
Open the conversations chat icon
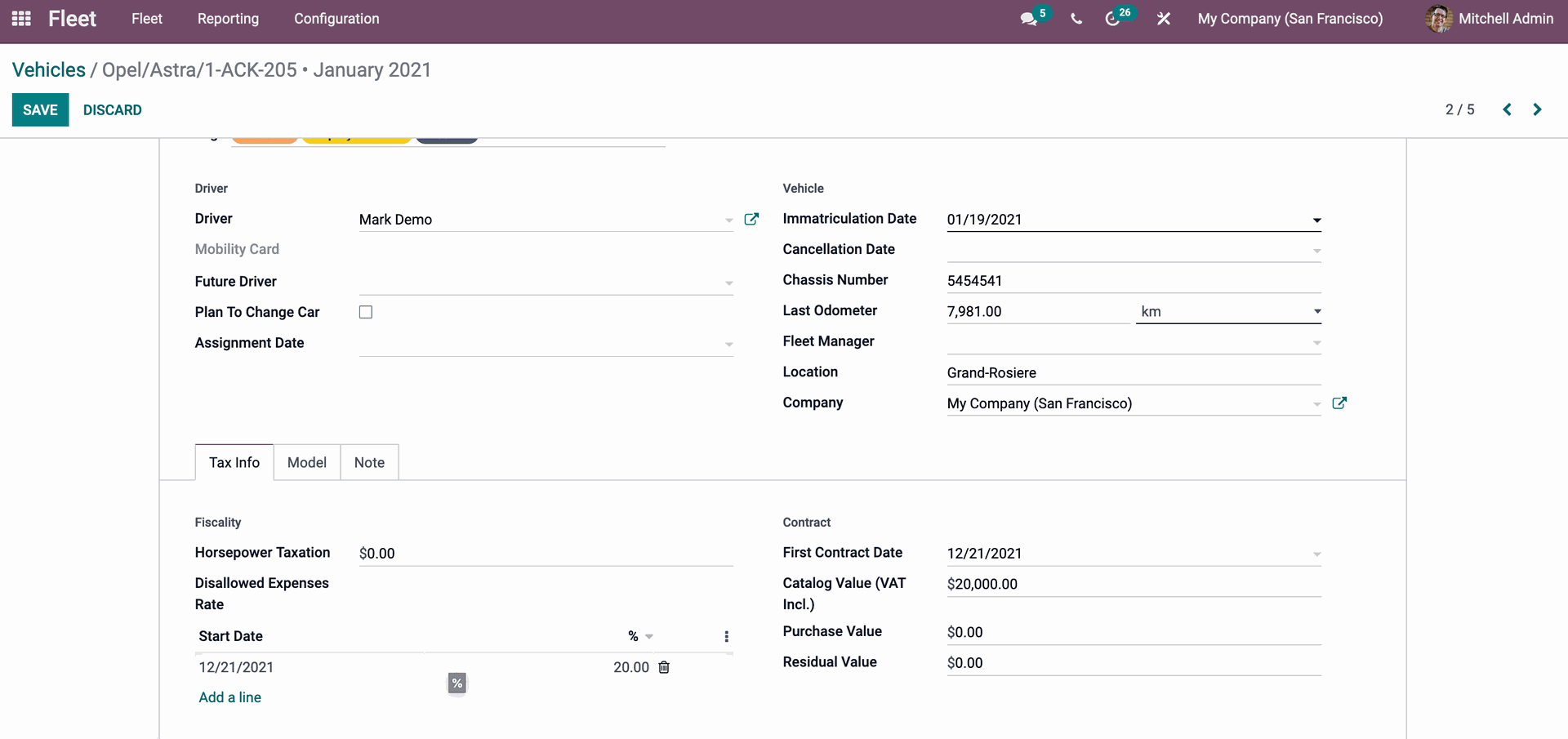(1029, 19)
